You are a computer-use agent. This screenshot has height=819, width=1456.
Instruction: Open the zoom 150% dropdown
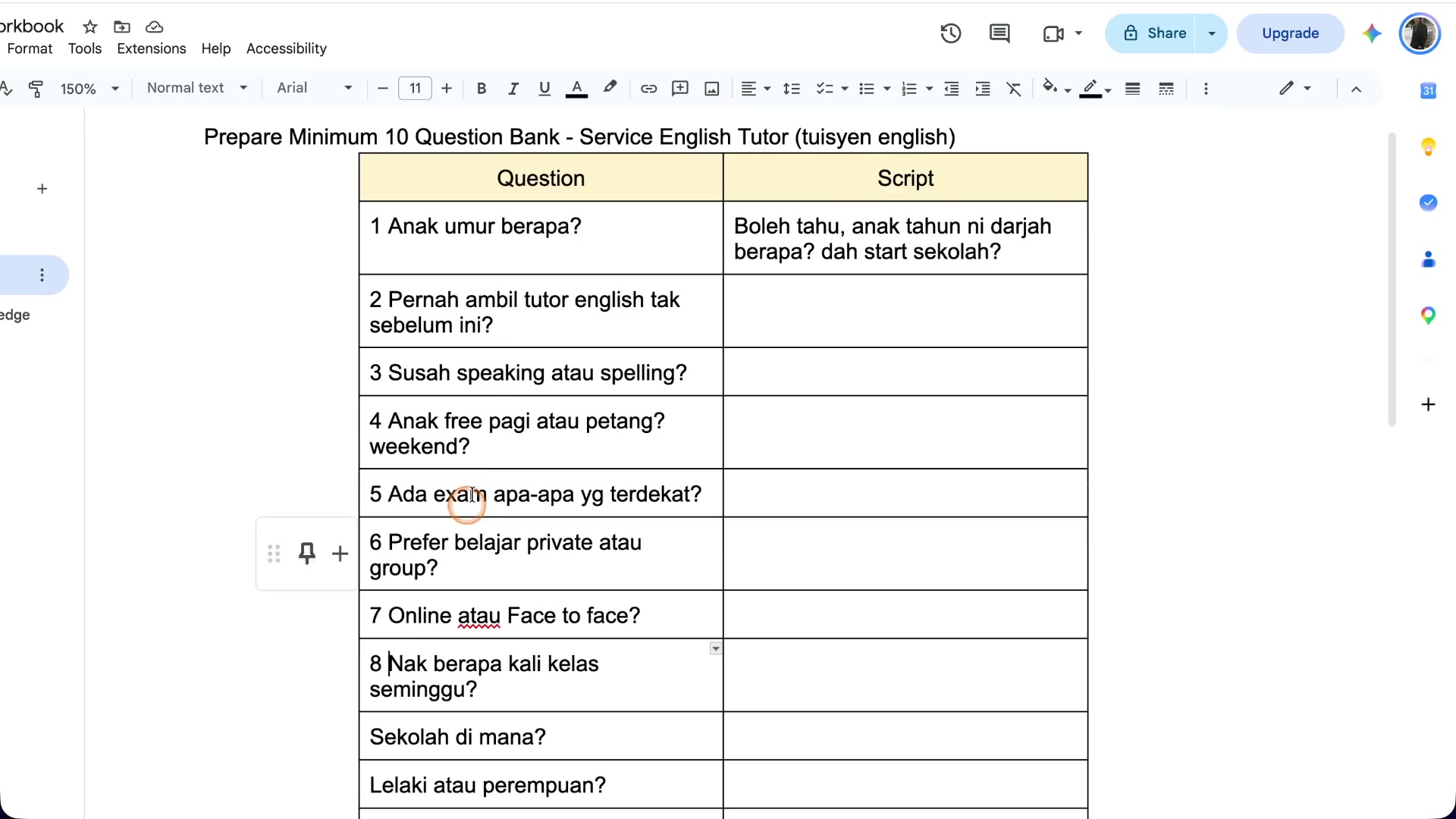click(x=89, y=89)
